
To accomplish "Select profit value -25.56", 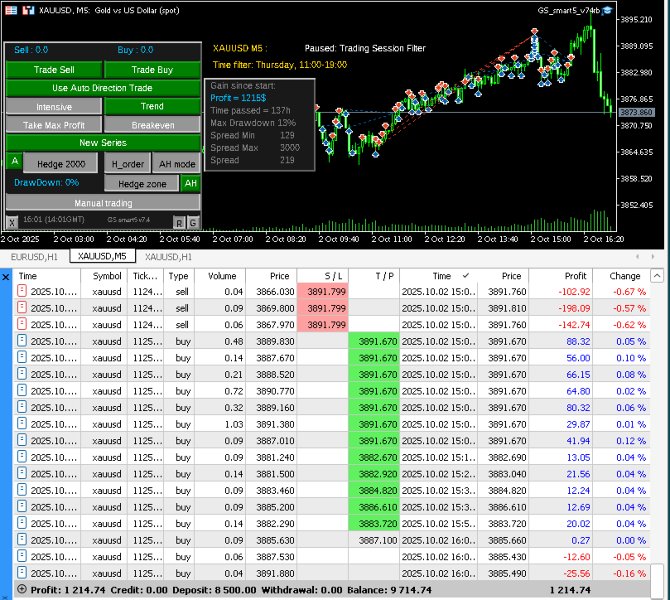I will point(576,574).
